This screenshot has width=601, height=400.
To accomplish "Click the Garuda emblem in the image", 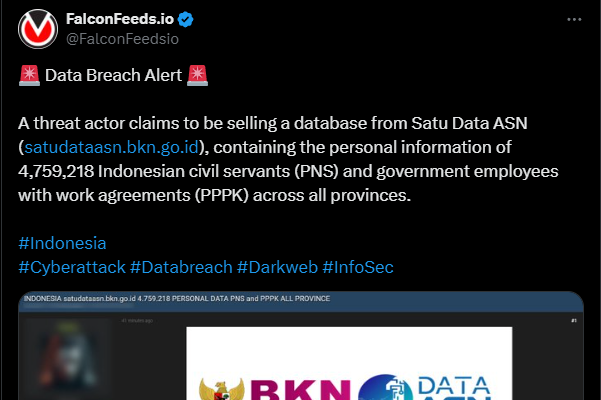I will 219,390.
